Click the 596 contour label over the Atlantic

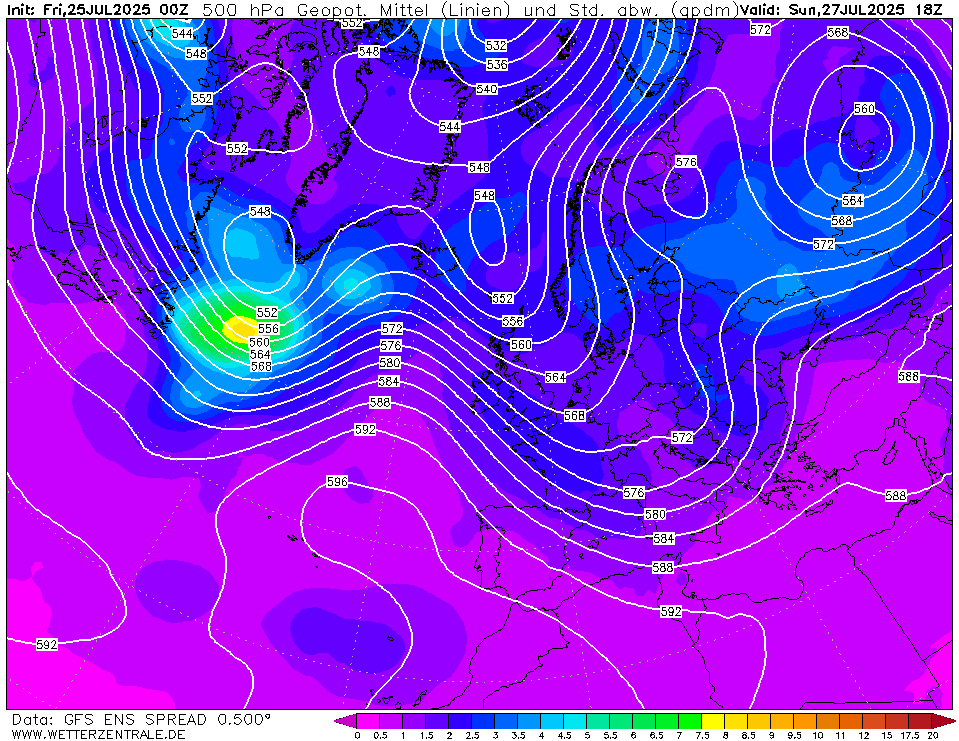point(337,482)
